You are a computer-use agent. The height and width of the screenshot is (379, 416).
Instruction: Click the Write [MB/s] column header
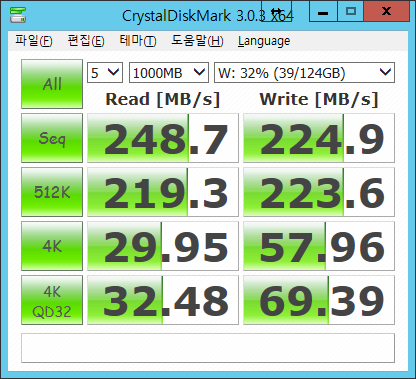tap(319, 99)
